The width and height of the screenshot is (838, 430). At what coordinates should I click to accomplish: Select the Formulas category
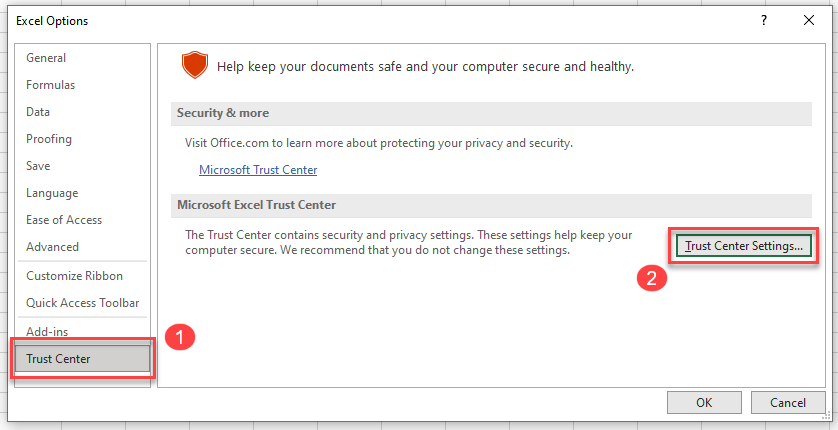pyautogui.click(x=50, y=85)
